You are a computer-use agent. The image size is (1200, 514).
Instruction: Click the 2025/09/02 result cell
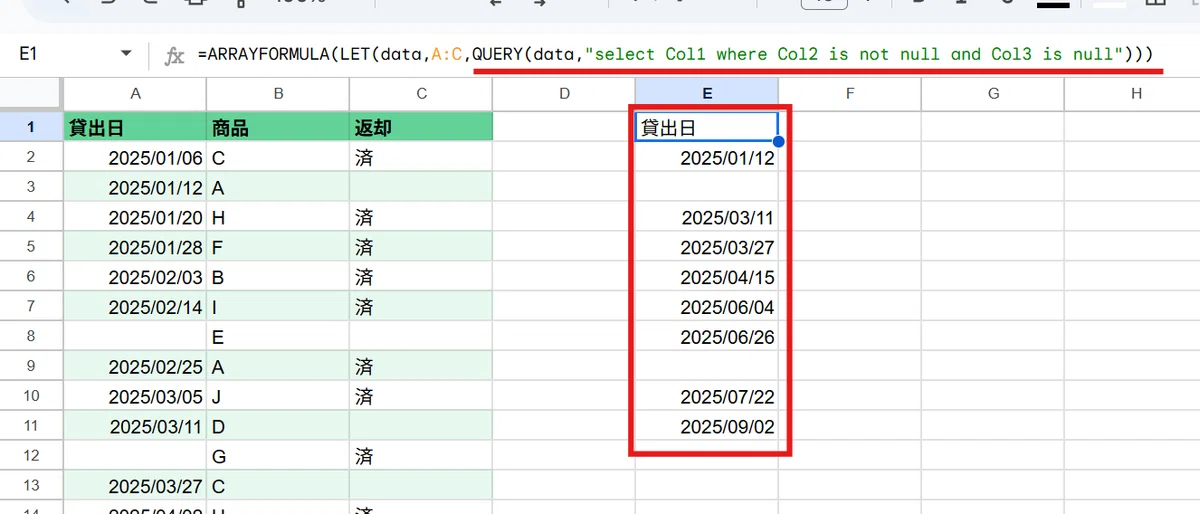coord(707,427)
